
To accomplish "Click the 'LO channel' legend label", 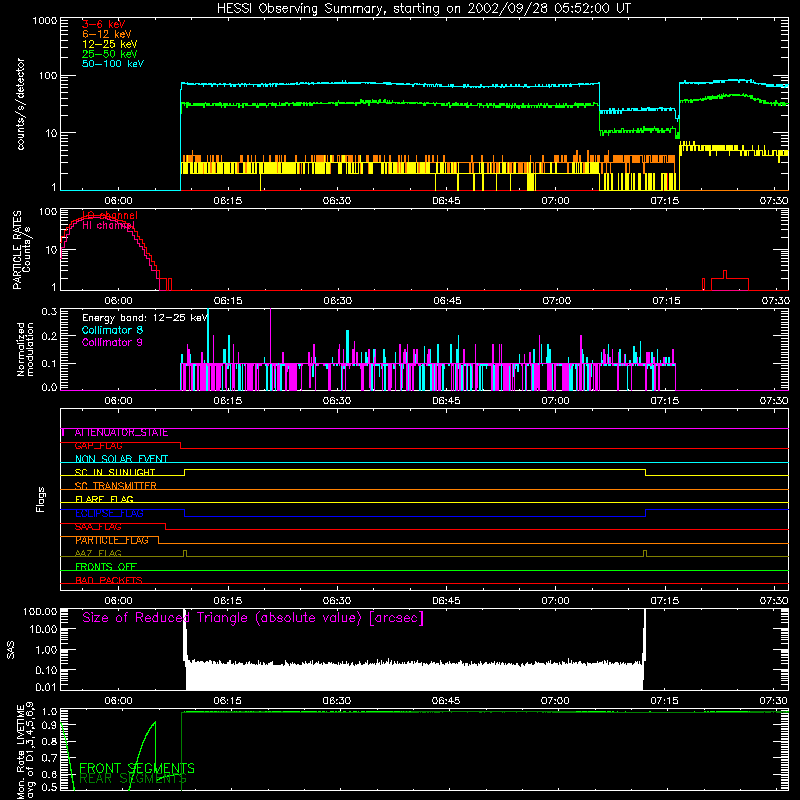I will tap(109, 215).
